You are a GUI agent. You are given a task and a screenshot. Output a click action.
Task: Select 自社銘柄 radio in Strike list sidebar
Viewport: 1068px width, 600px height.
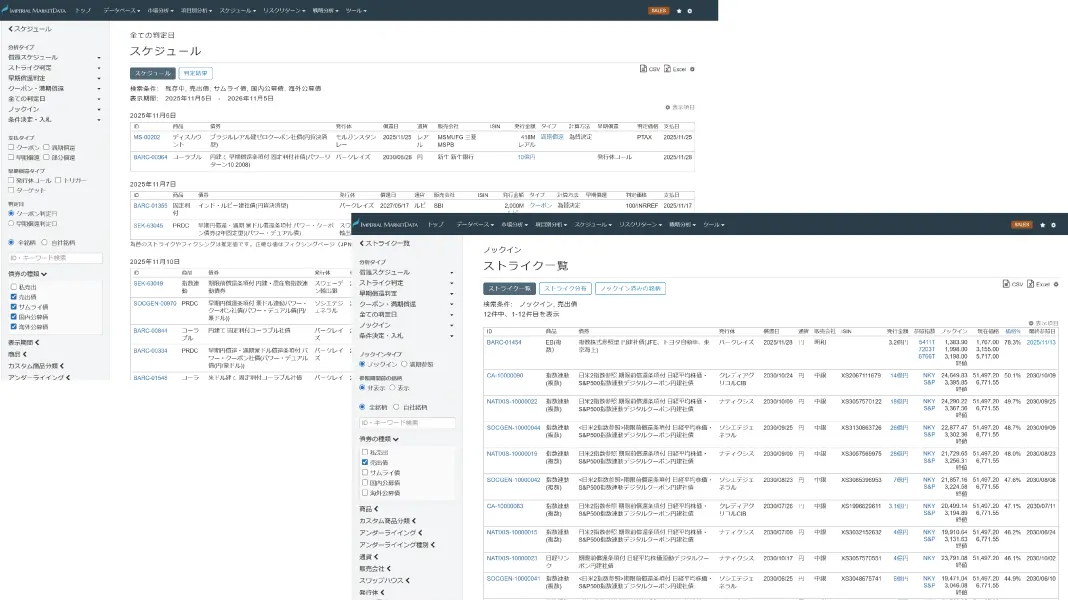(396, 407)
